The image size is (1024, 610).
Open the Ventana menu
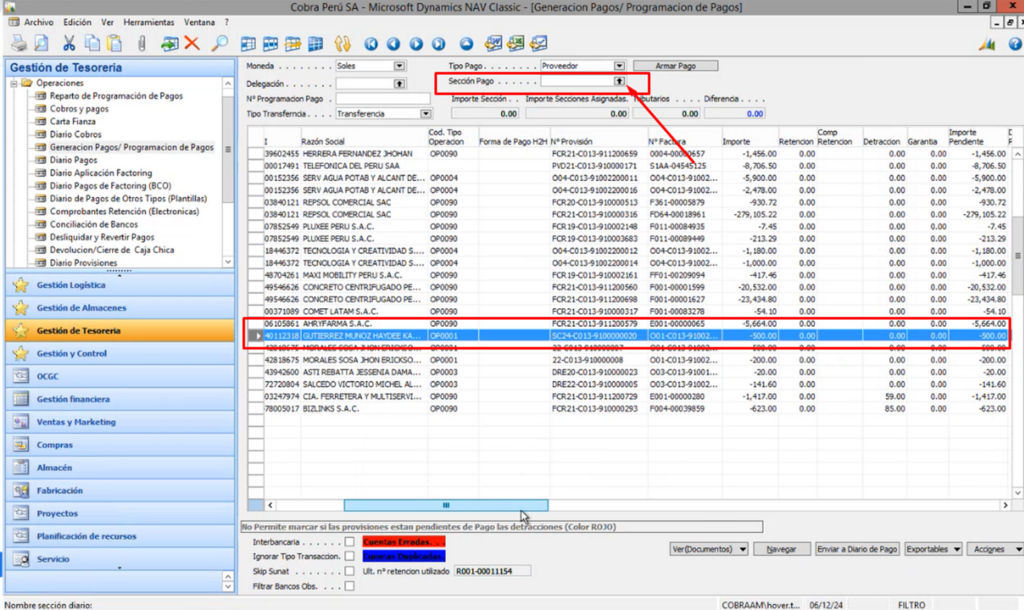199,22
